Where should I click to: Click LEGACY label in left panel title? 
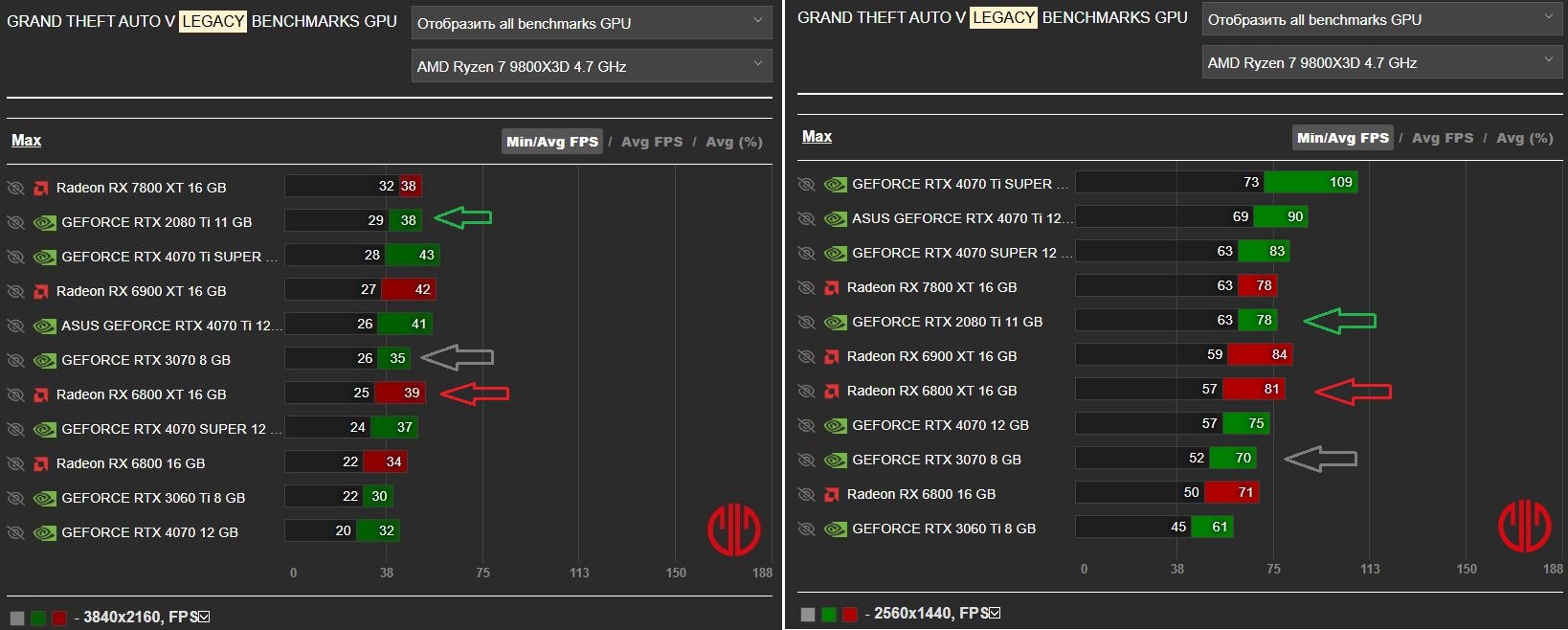tap(213, 21)
